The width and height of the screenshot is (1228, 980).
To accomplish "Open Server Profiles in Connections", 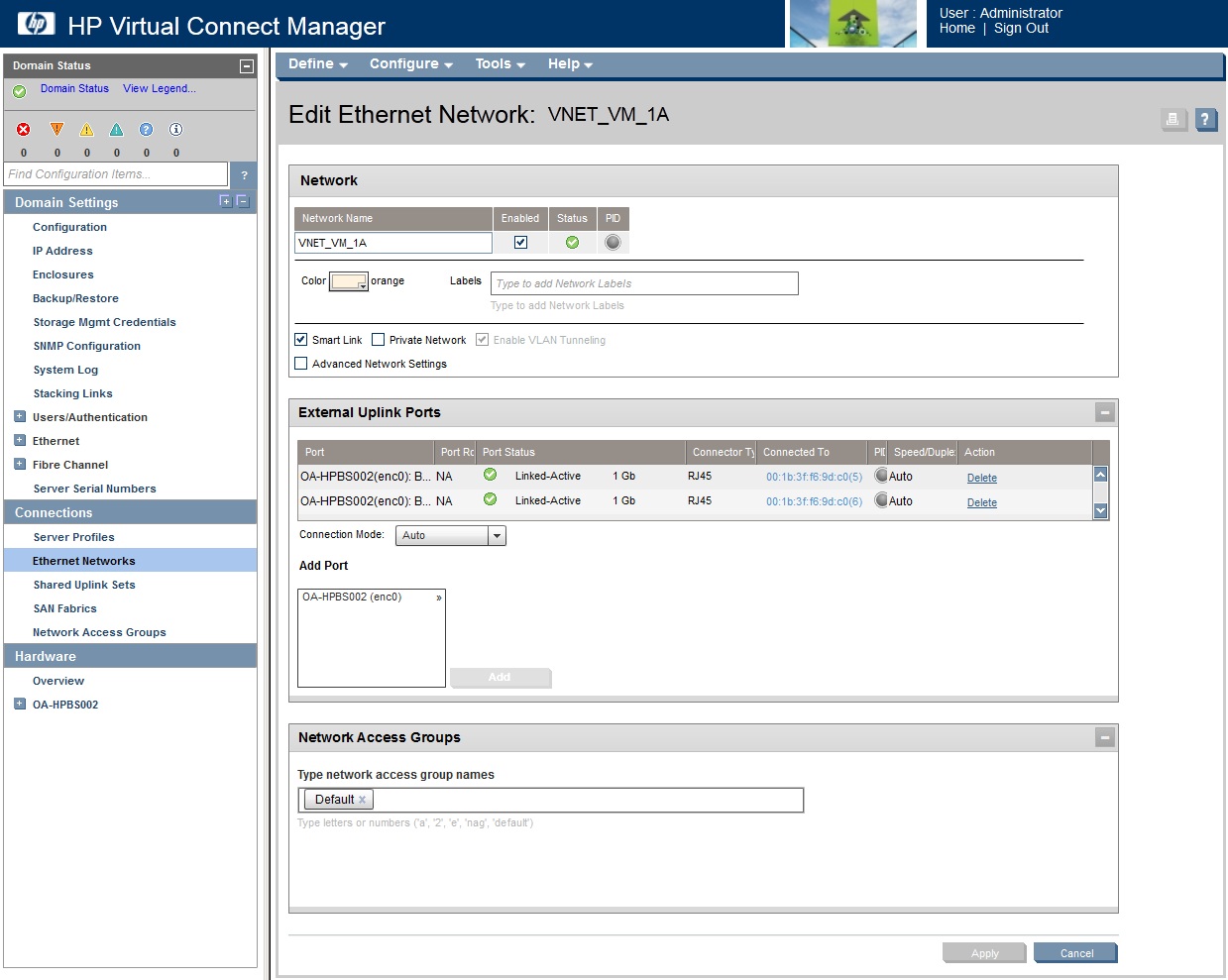I will 74,537.
